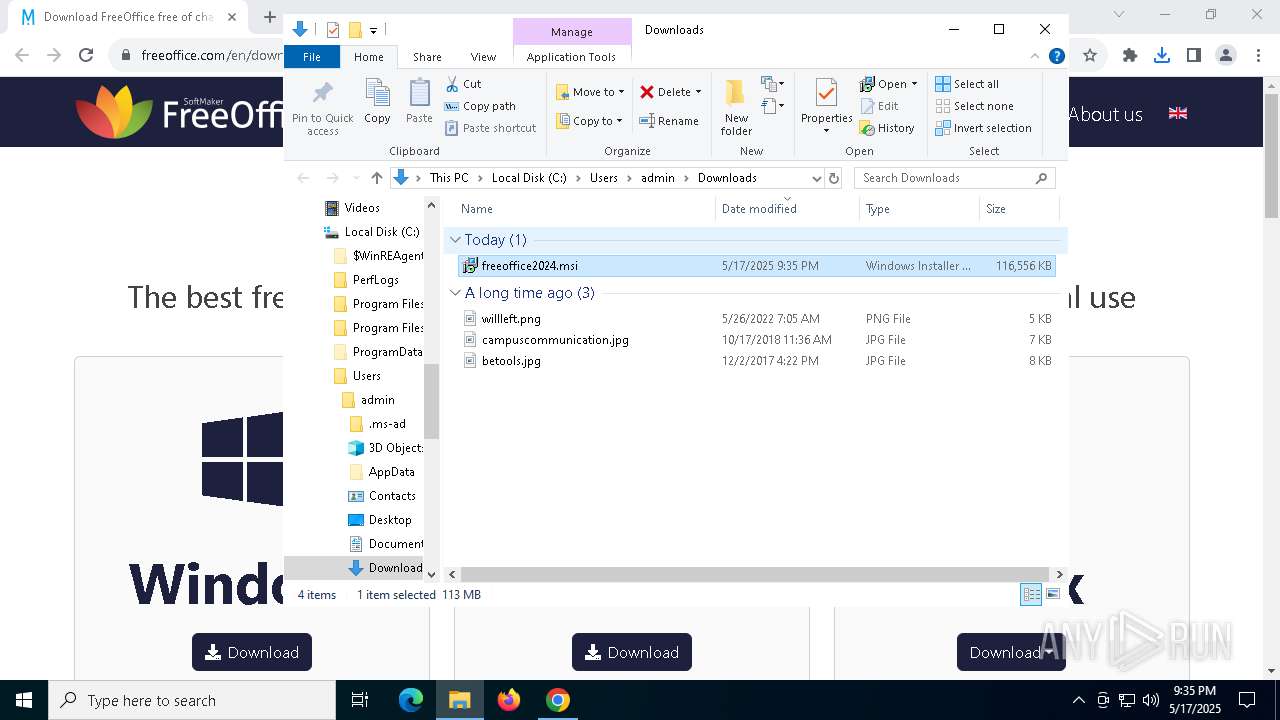Viewport: 1280px width, 720px height.
Task: Open the File menu tab
Action: [312, 57]
